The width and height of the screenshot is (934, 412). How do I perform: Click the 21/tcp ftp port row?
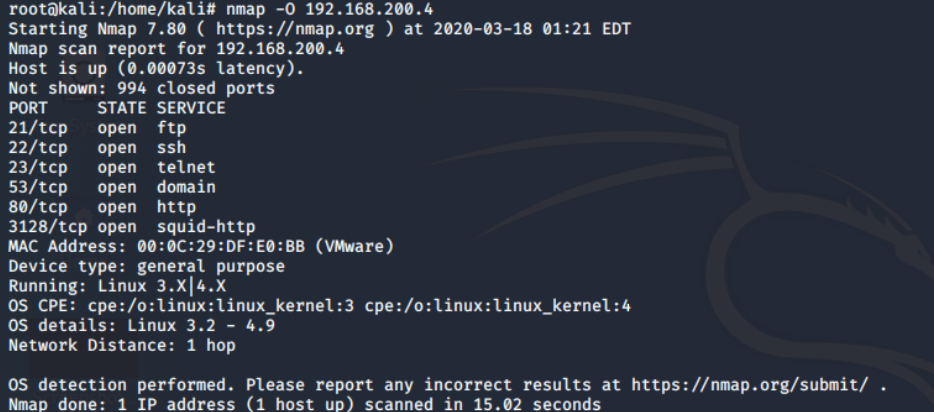[x=98, y=128]
